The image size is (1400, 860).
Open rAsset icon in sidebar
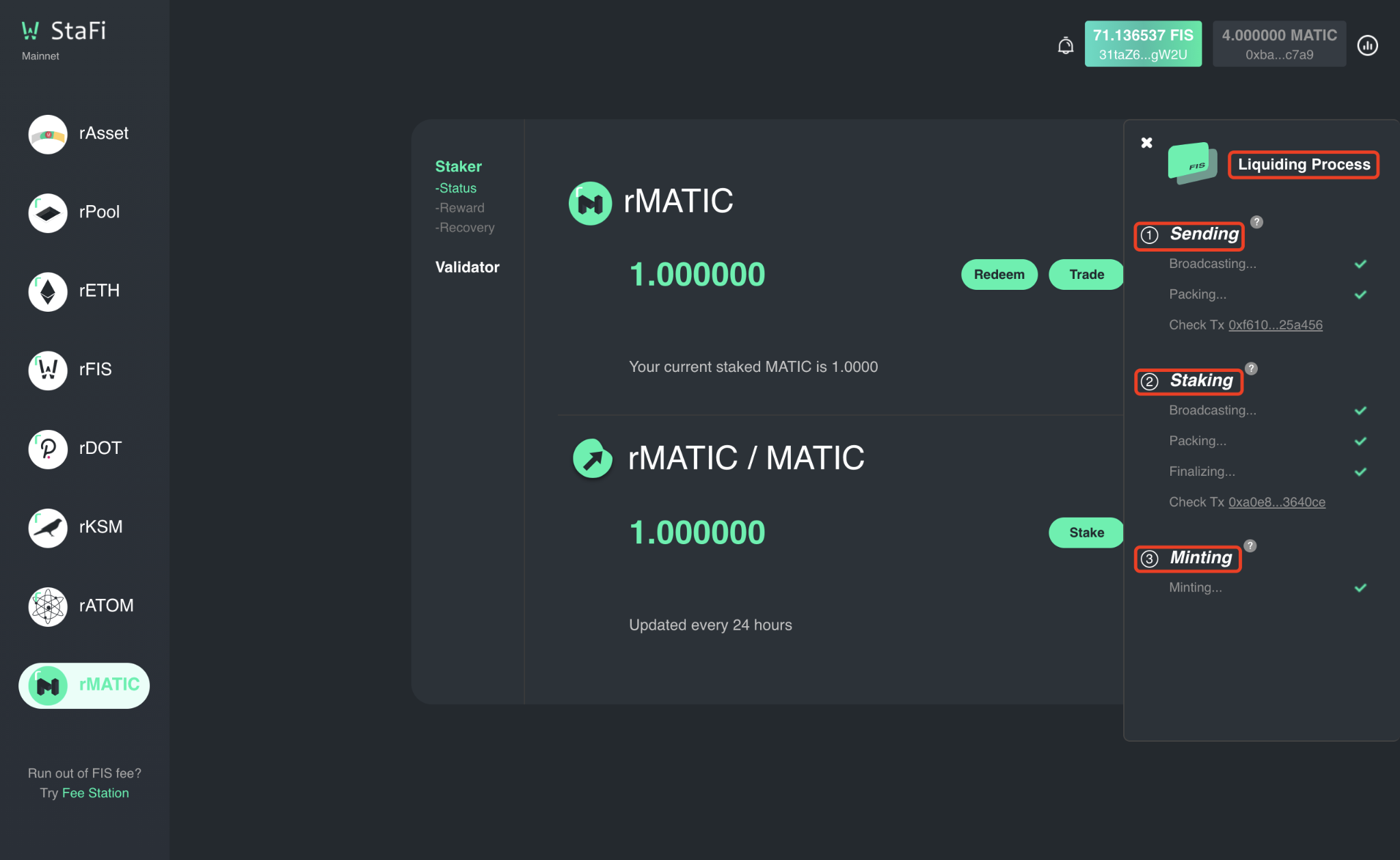pos(48,134)
